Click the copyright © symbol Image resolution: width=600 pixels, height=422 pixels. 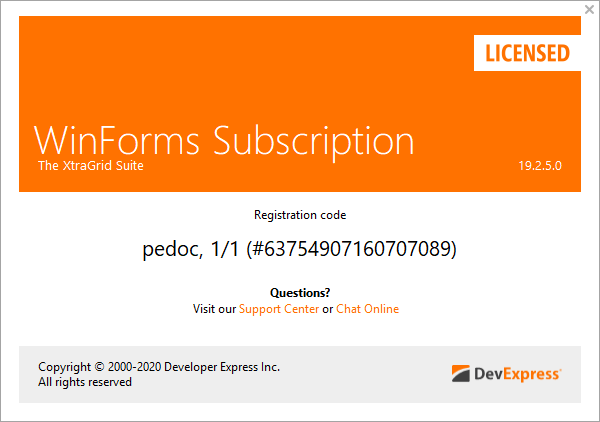(99, 367)
